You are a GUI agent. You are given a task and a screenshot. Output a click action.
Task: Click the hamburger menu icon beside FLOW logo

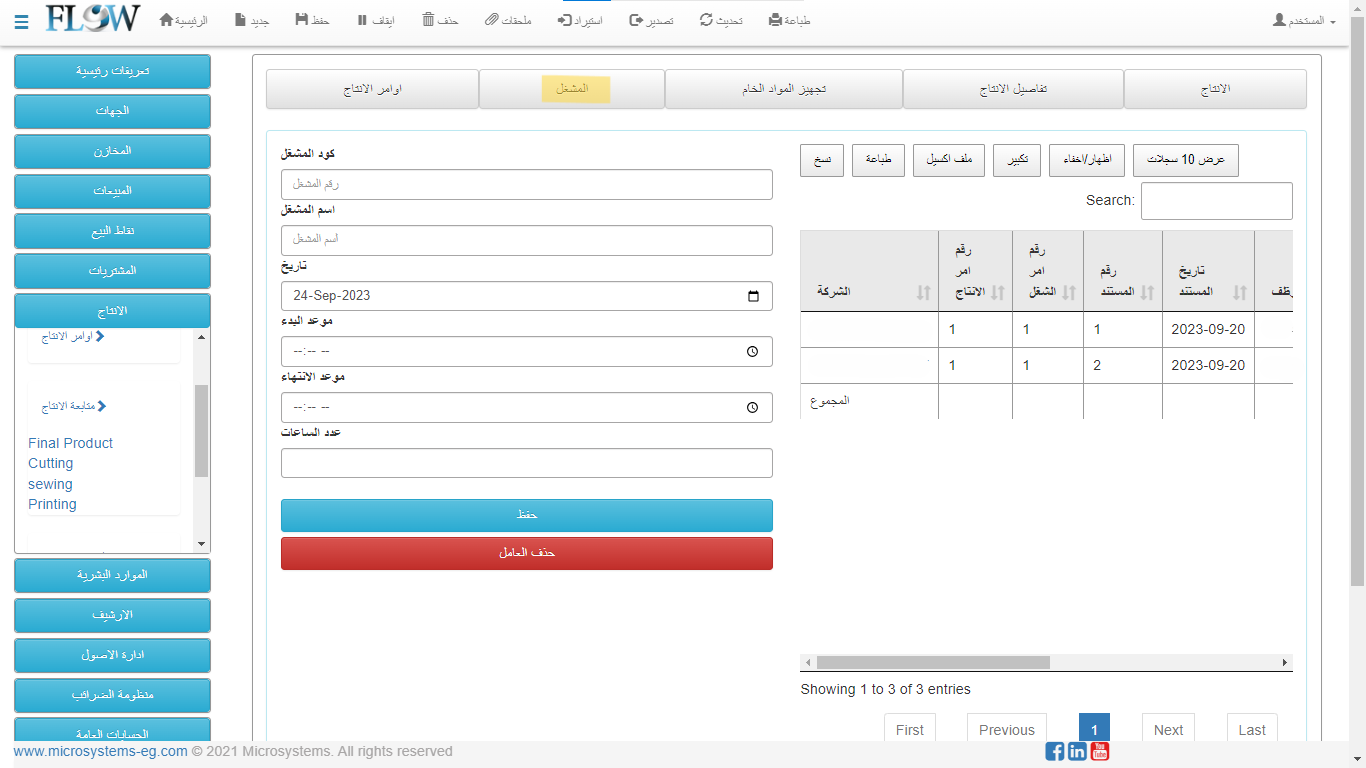tap(21, 22)
